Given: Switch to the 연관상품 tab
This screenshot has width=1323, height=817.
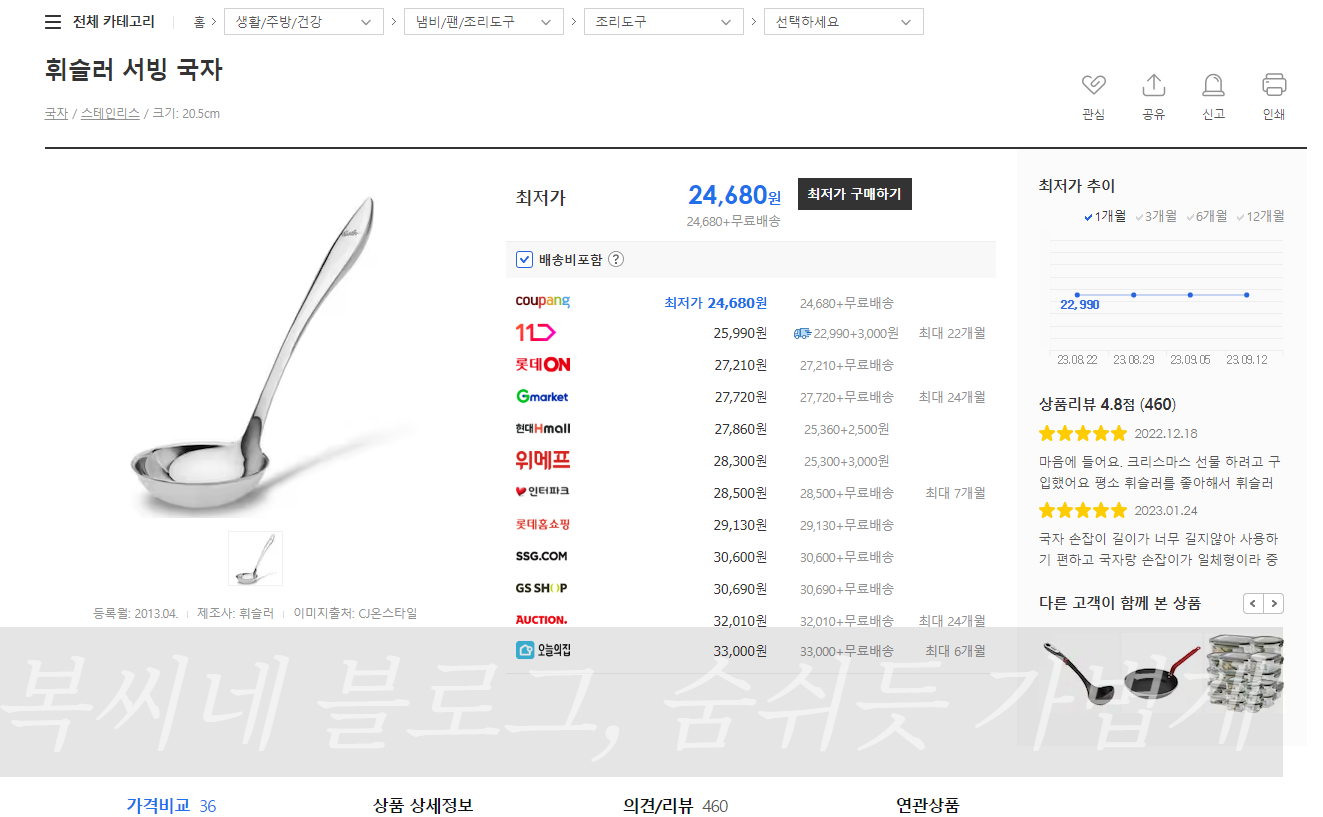Looking at the screenshot, I should click(x=927, y=806).
